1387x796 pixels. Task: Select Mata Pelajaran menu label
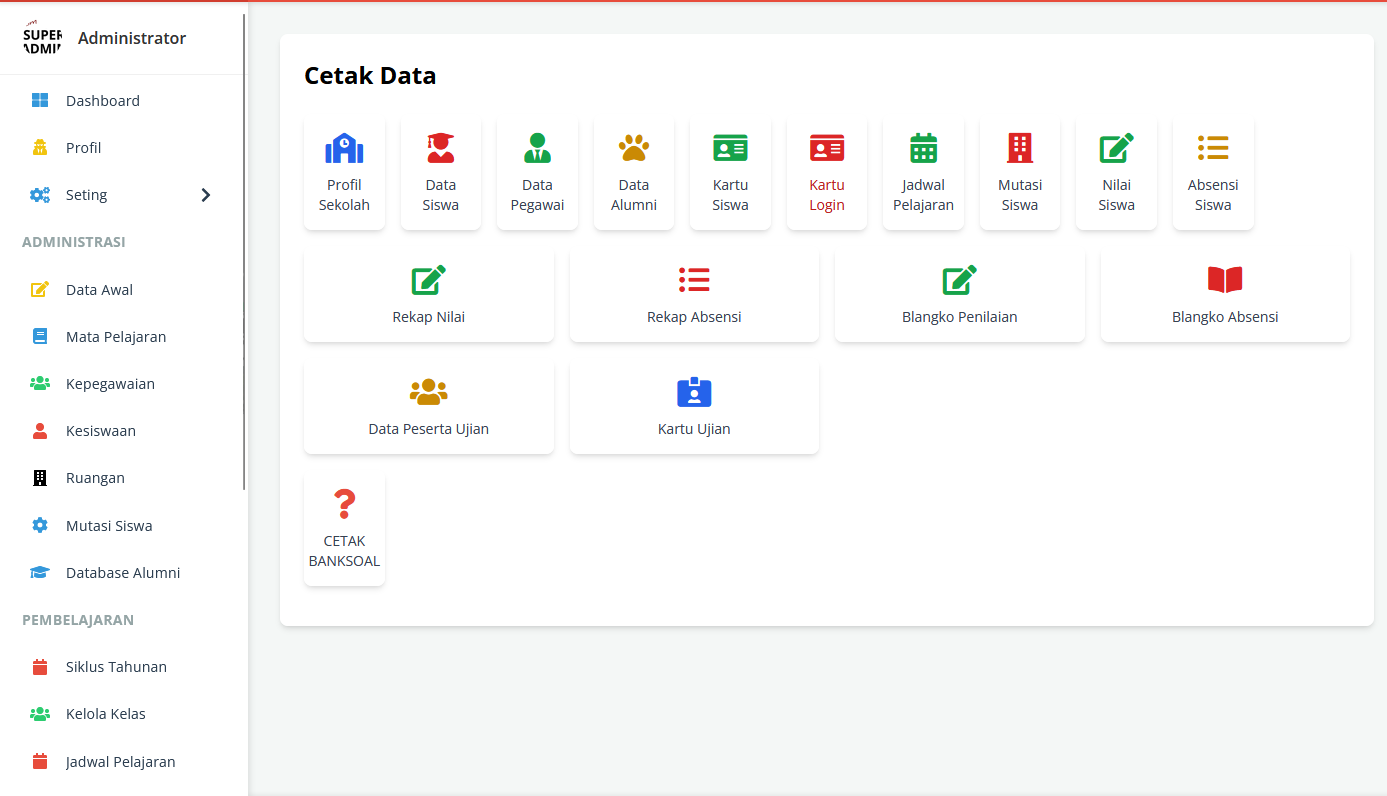(x=116, y=337)
